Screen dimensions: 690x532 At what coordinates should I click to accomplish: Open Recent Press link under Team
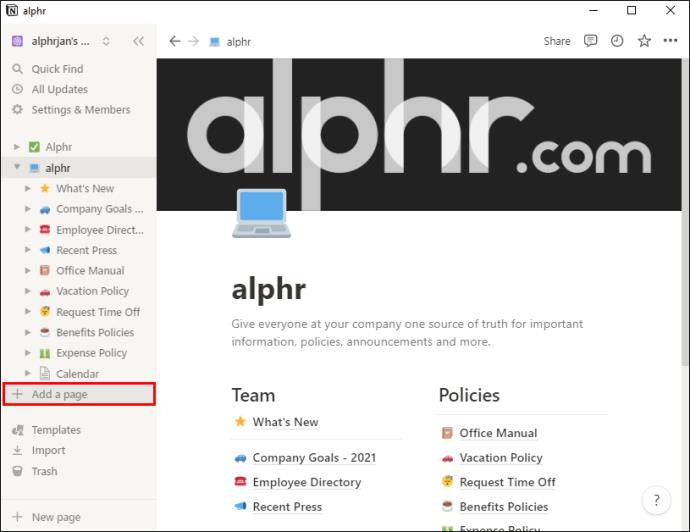[x=287, y=507]
